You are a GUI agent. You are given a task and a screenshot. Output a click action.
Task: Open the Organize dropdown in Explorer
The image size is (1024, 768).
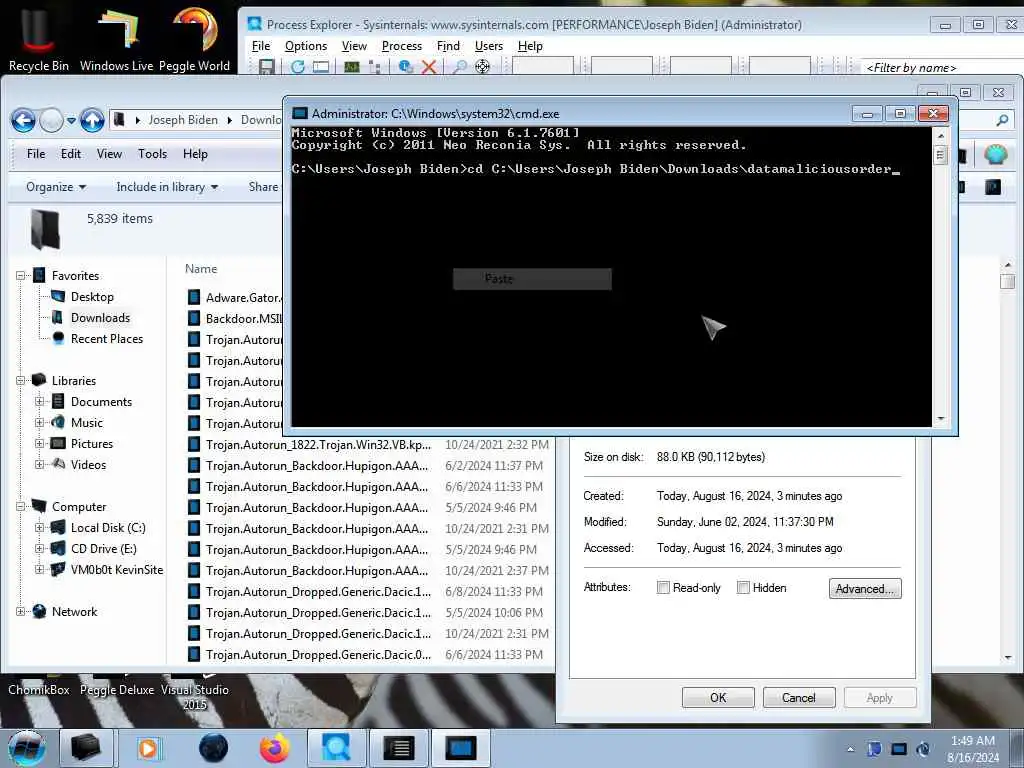coord(56,187)
